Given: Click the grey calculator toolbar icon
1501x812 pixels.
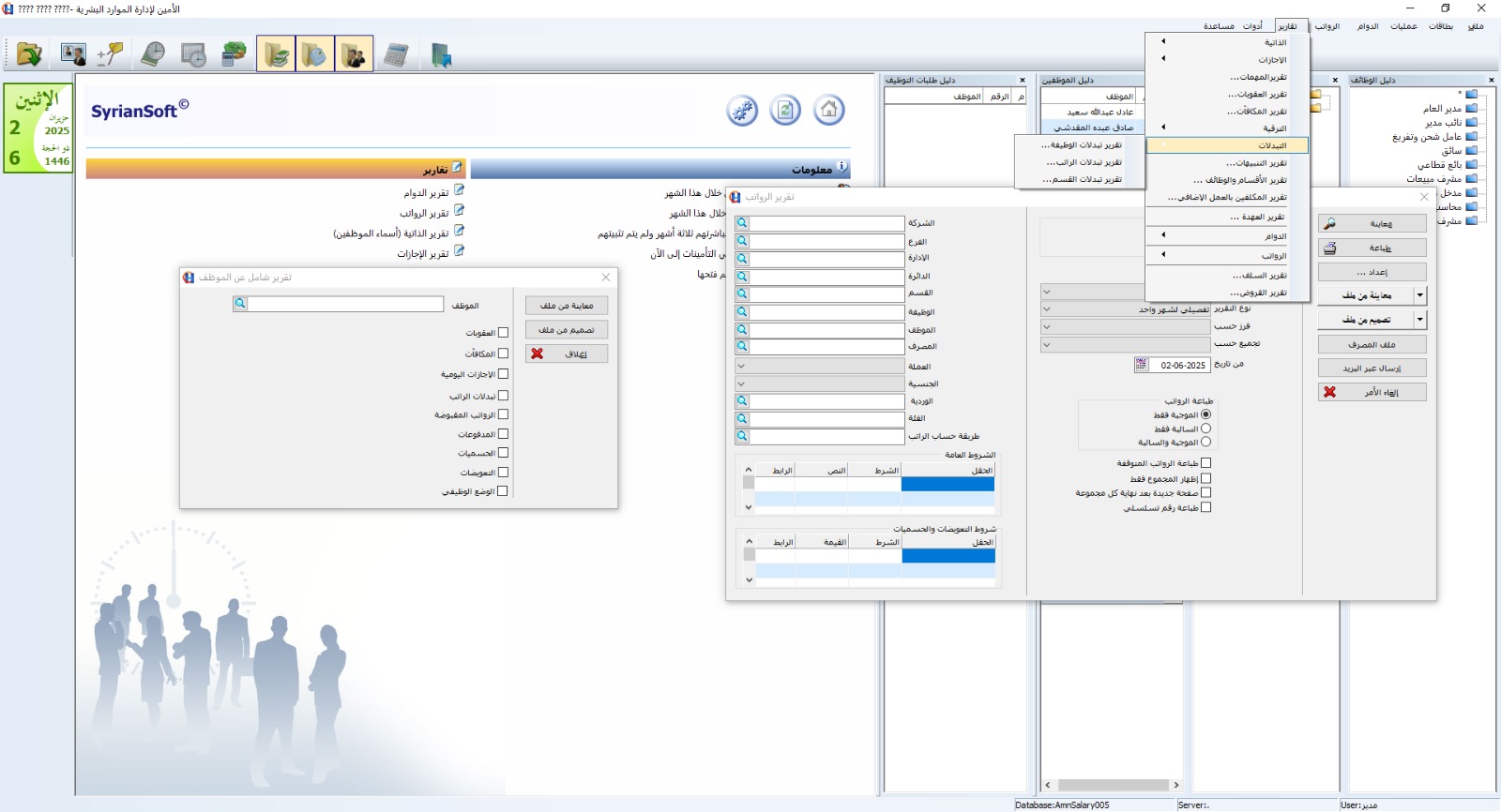Looking at the screenshot, I should click(x=396, y=54).
